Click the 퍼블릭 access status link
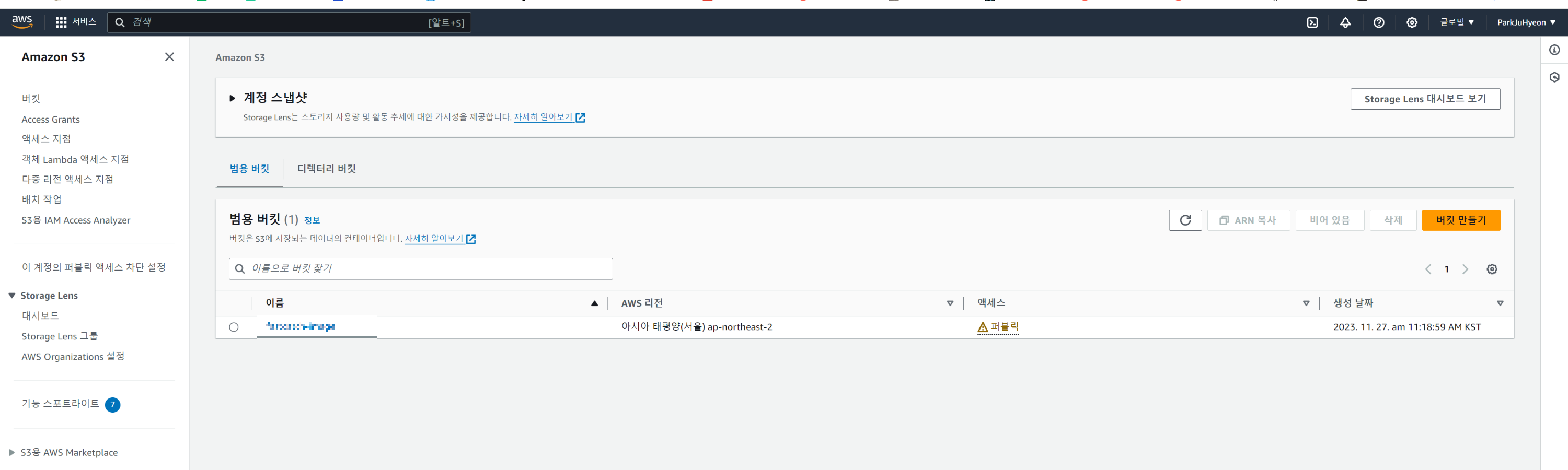The height and width of the screenshot is (470, 1568). tap(1005, 327)
